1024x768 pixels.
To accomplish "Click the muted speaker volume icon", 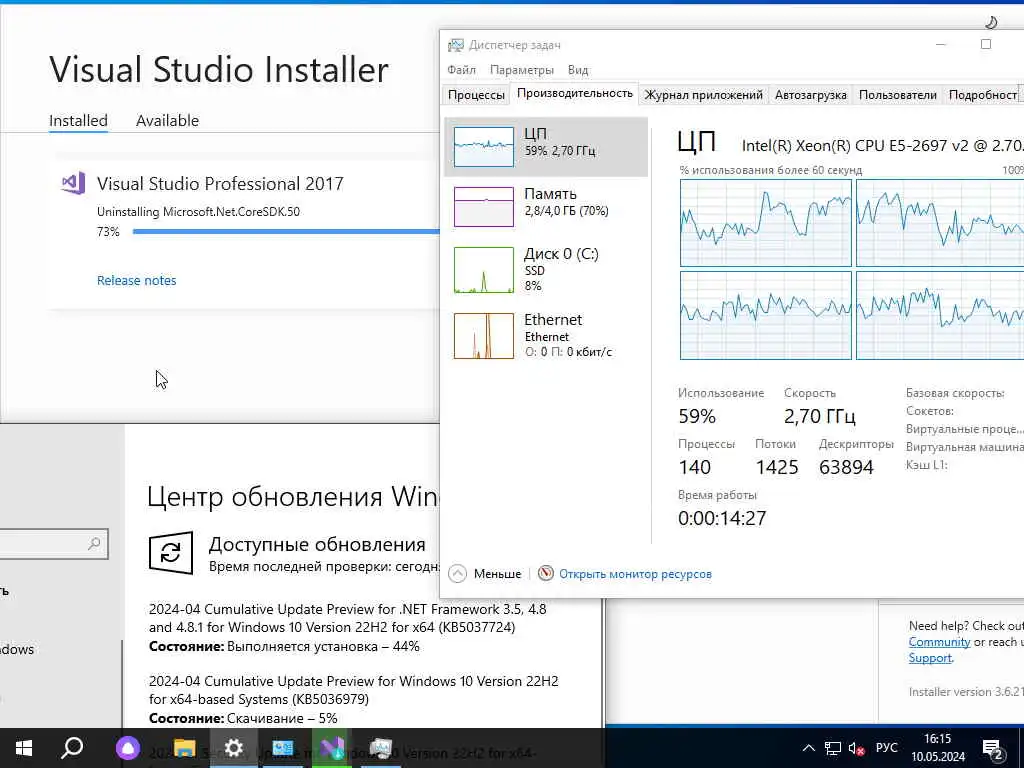I will 857,748.
